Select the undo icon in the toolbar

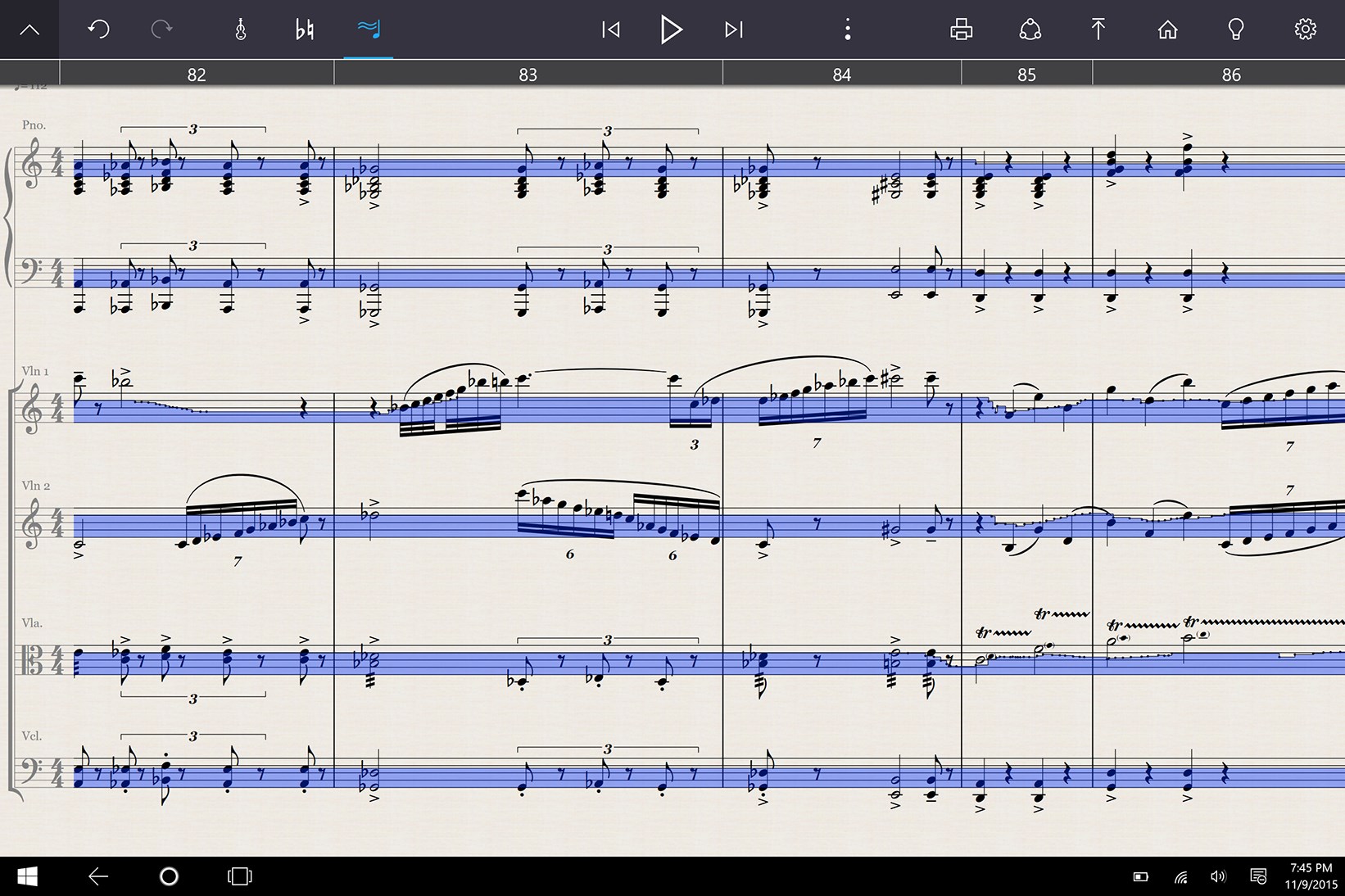98,29
